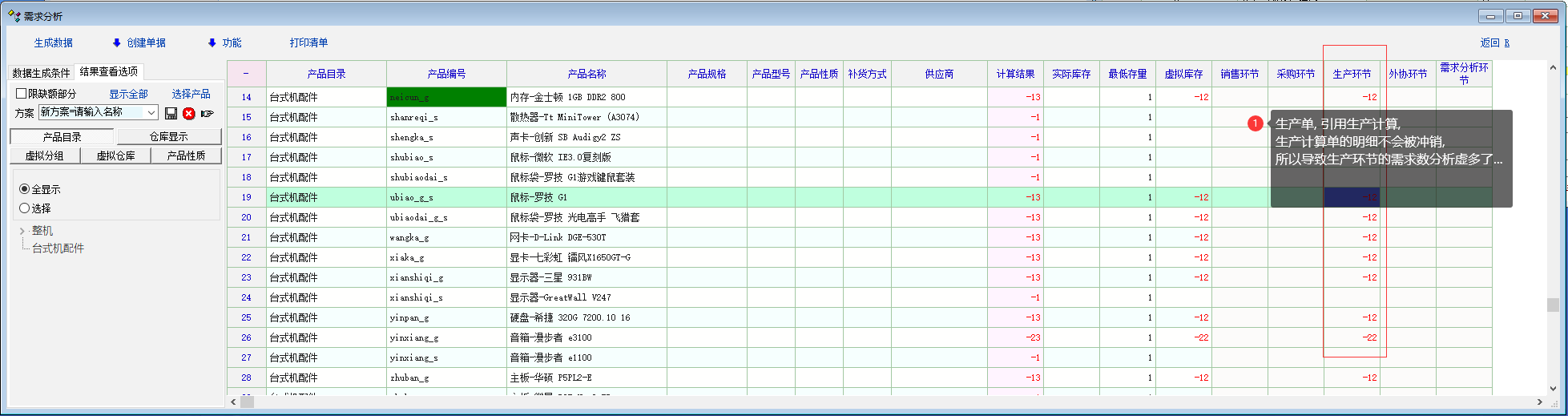This screenshot has width=1568, height=416.
Task: Click the horizontal scrollbar left arrow
Action: 233,402
